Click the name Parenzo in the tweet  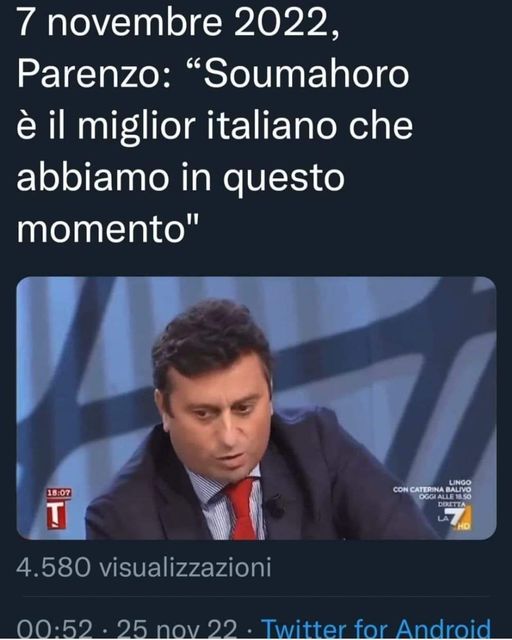(93, 75)
